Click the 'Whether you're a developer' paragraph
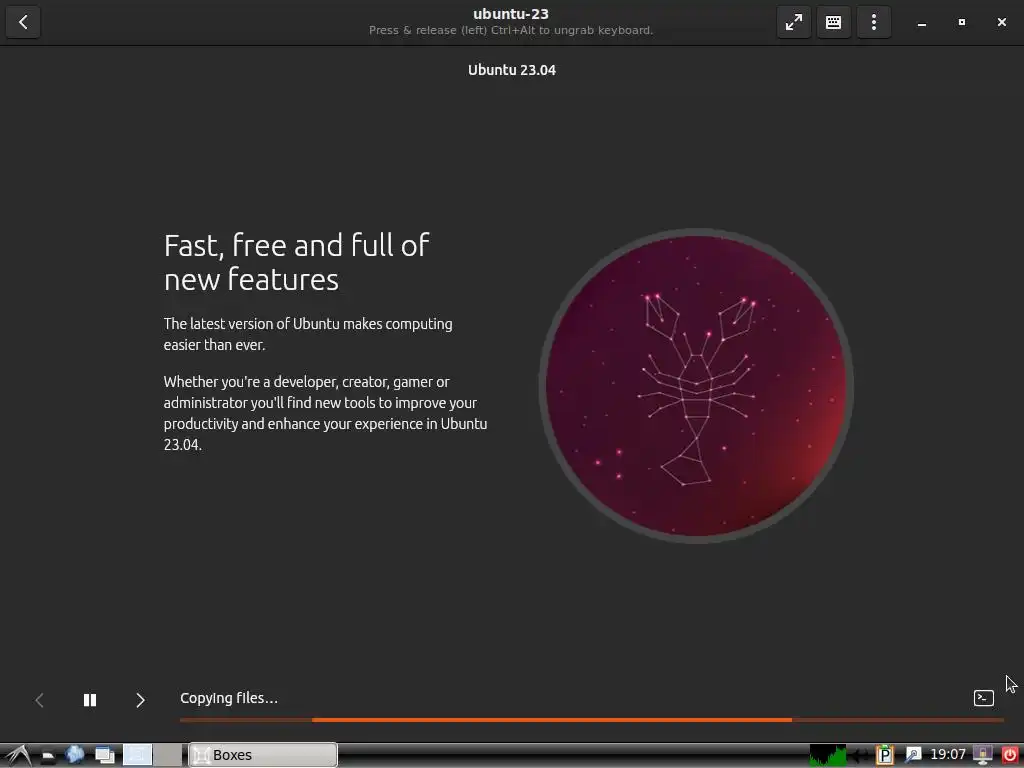 [x=325, y=413]
